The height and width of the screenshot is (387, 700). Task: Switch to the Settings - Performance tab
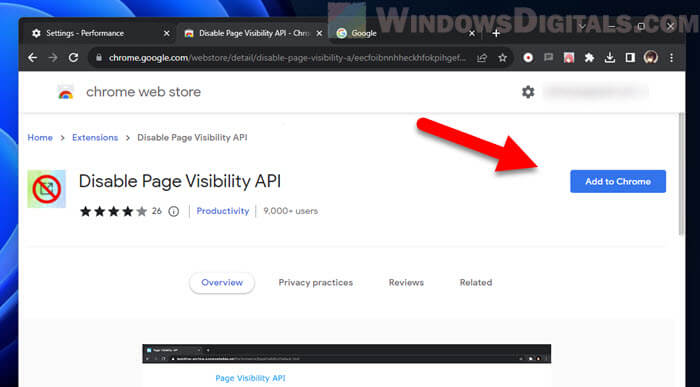pyautogui.click(x=100, y=33)
